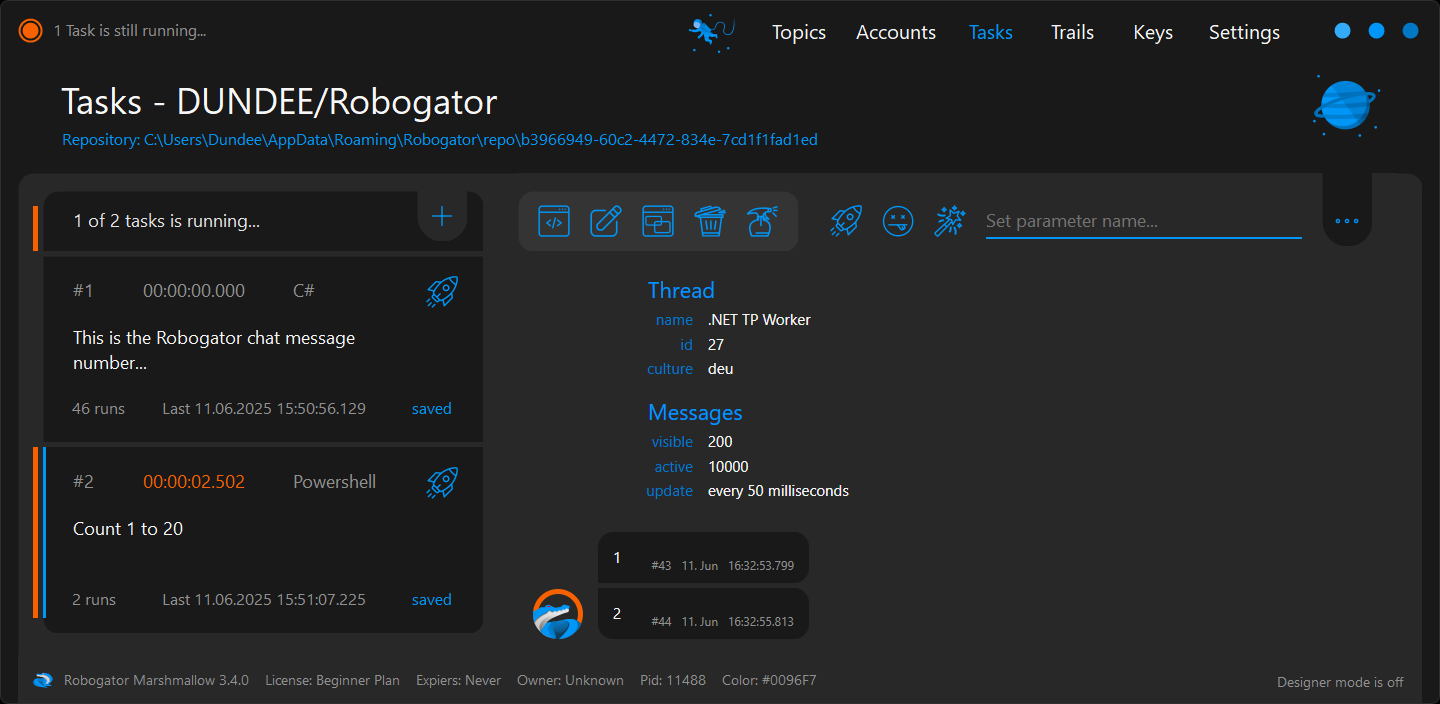The width and height of the screenshot is (1440, 704).
Task: Click the Set parameter name field
Action: coord(1143,221)
